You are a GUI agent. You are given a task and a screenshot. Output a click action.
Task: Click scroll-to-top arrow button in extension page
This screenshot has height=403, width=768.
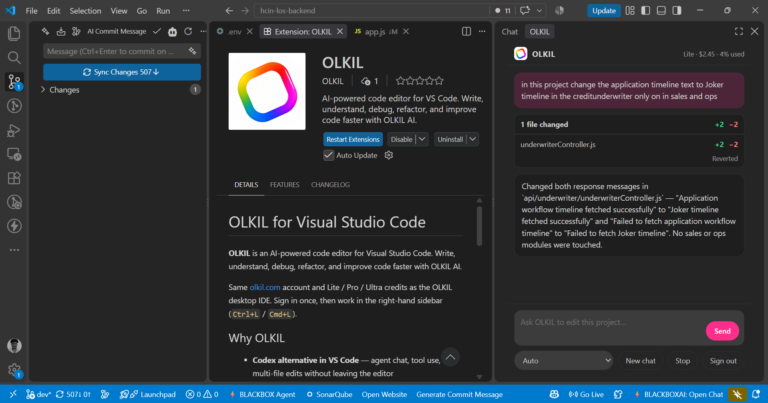[450, 357]
